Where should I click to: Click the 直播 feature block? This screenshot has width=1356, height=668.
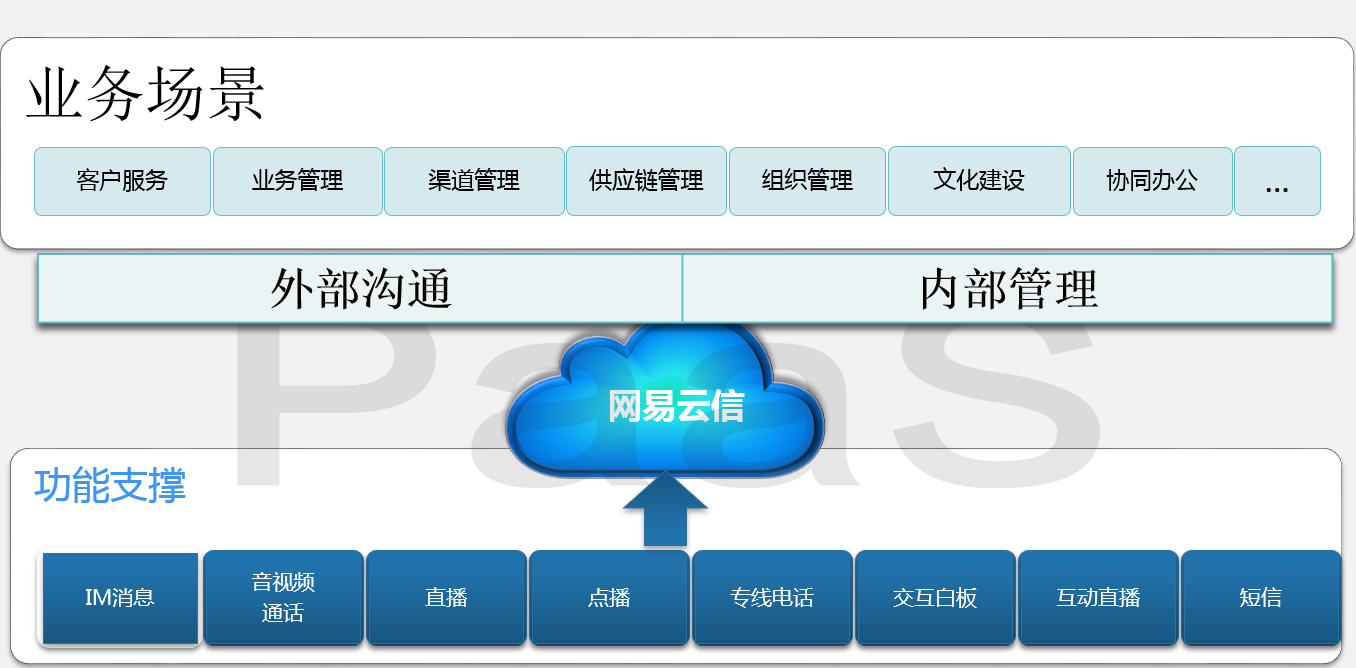(446, 598)
